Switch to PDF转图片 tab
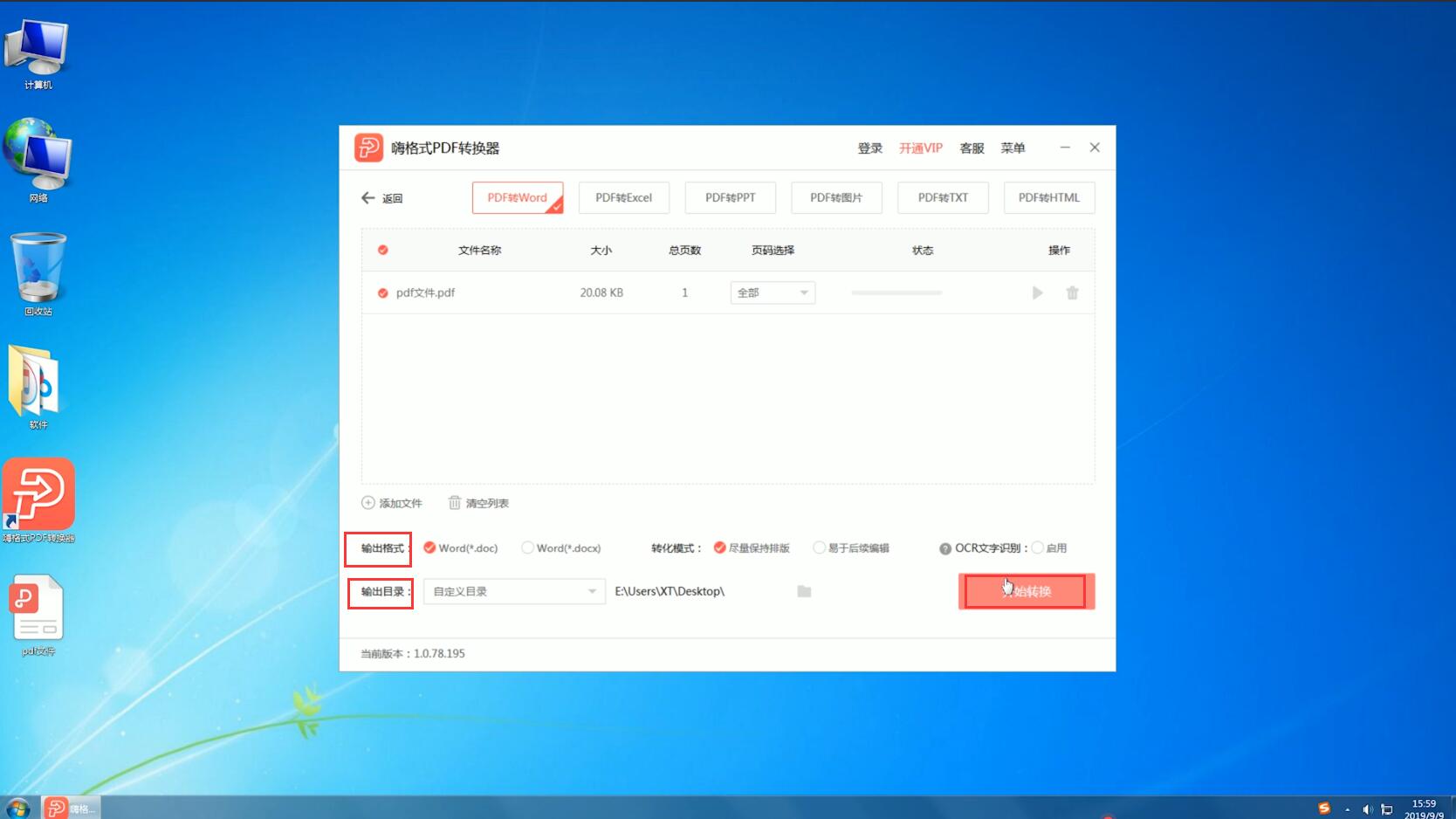 pos(836,198)
